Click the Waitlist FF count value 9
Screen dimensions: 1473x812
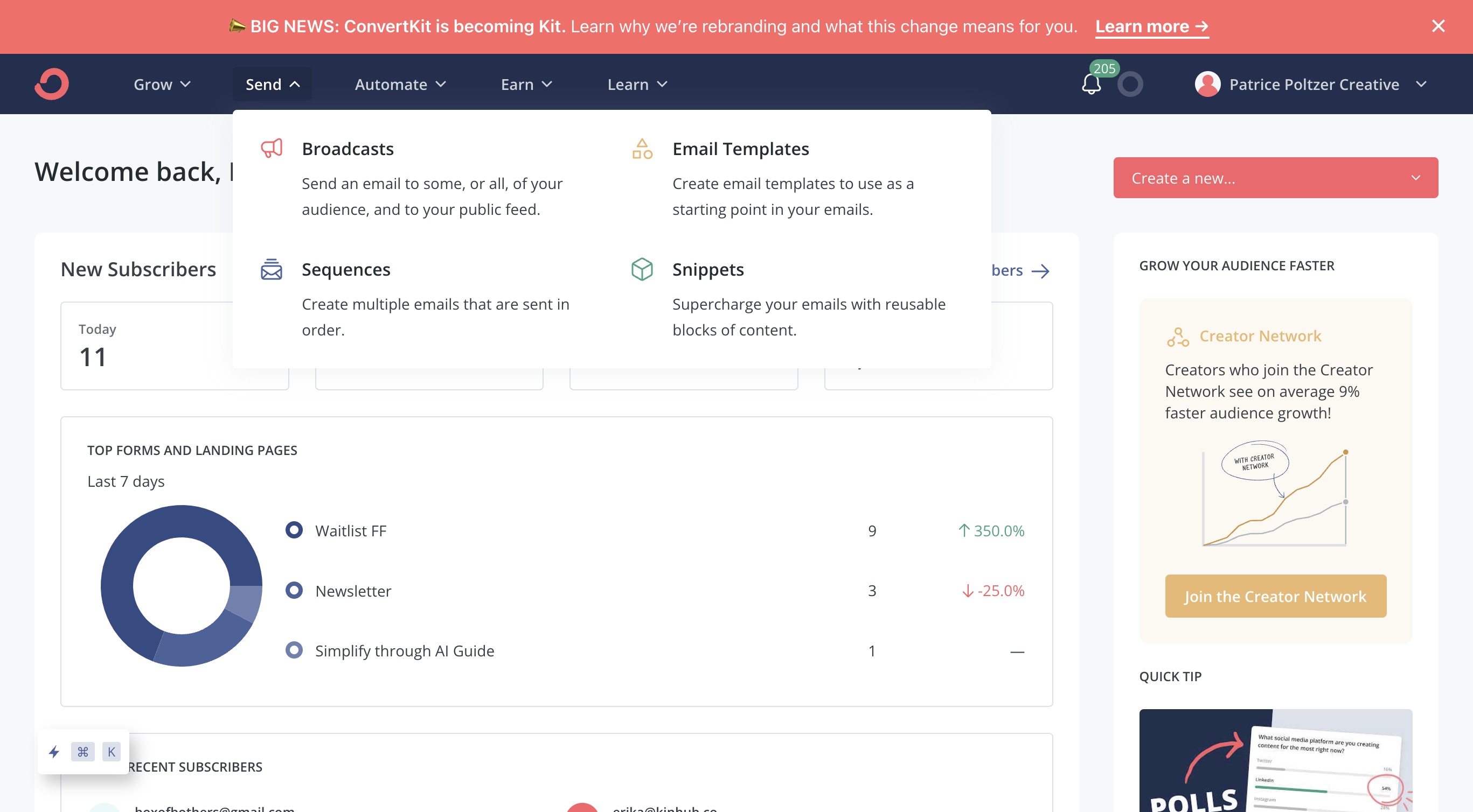(x=871, y=531)
